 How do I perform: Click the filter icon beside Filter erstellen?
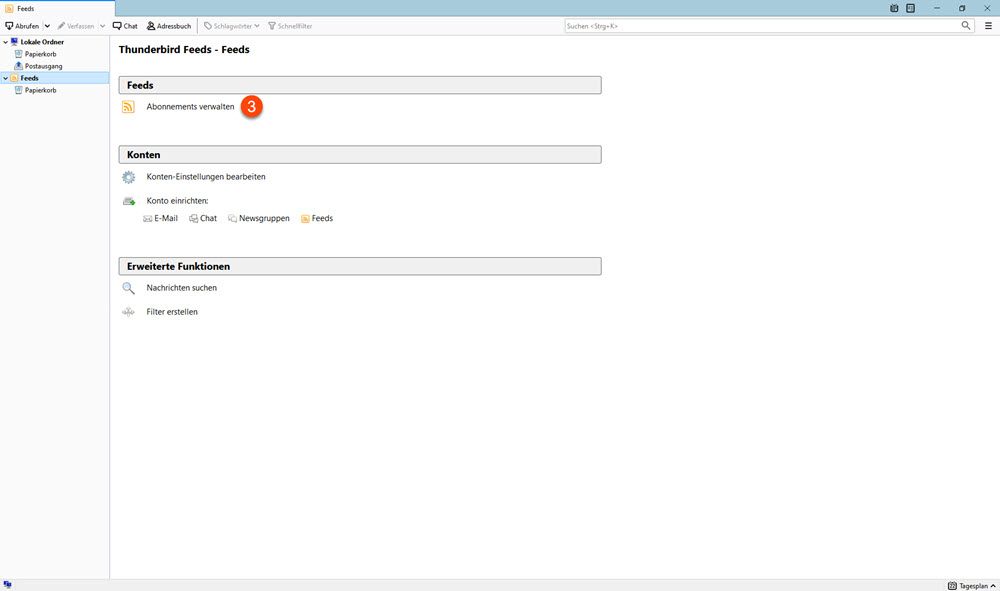point(128,312)
